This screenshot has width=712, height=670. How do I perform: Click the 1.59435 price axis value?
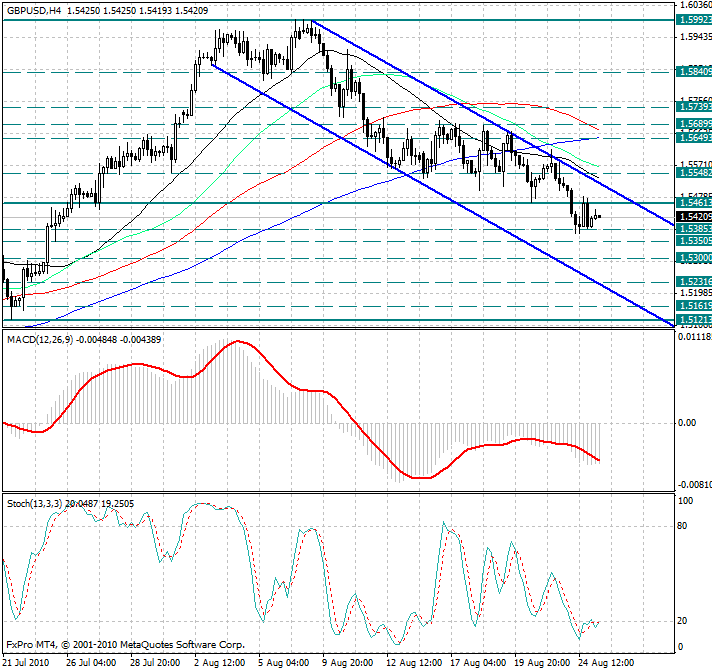(696, 37)
